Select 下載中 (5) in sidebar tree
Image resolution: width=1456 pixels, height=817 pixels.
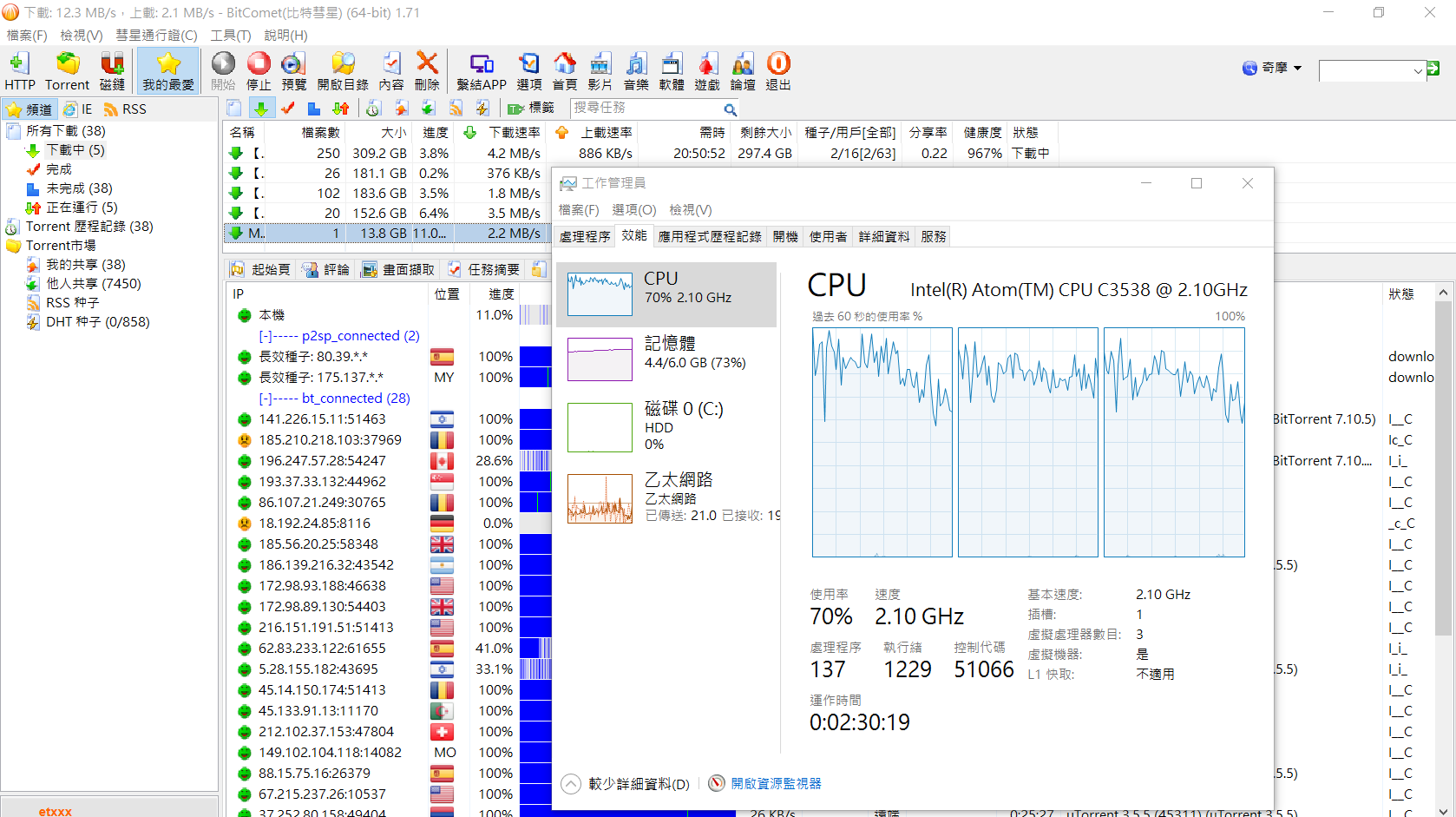(x=75, y=150)
